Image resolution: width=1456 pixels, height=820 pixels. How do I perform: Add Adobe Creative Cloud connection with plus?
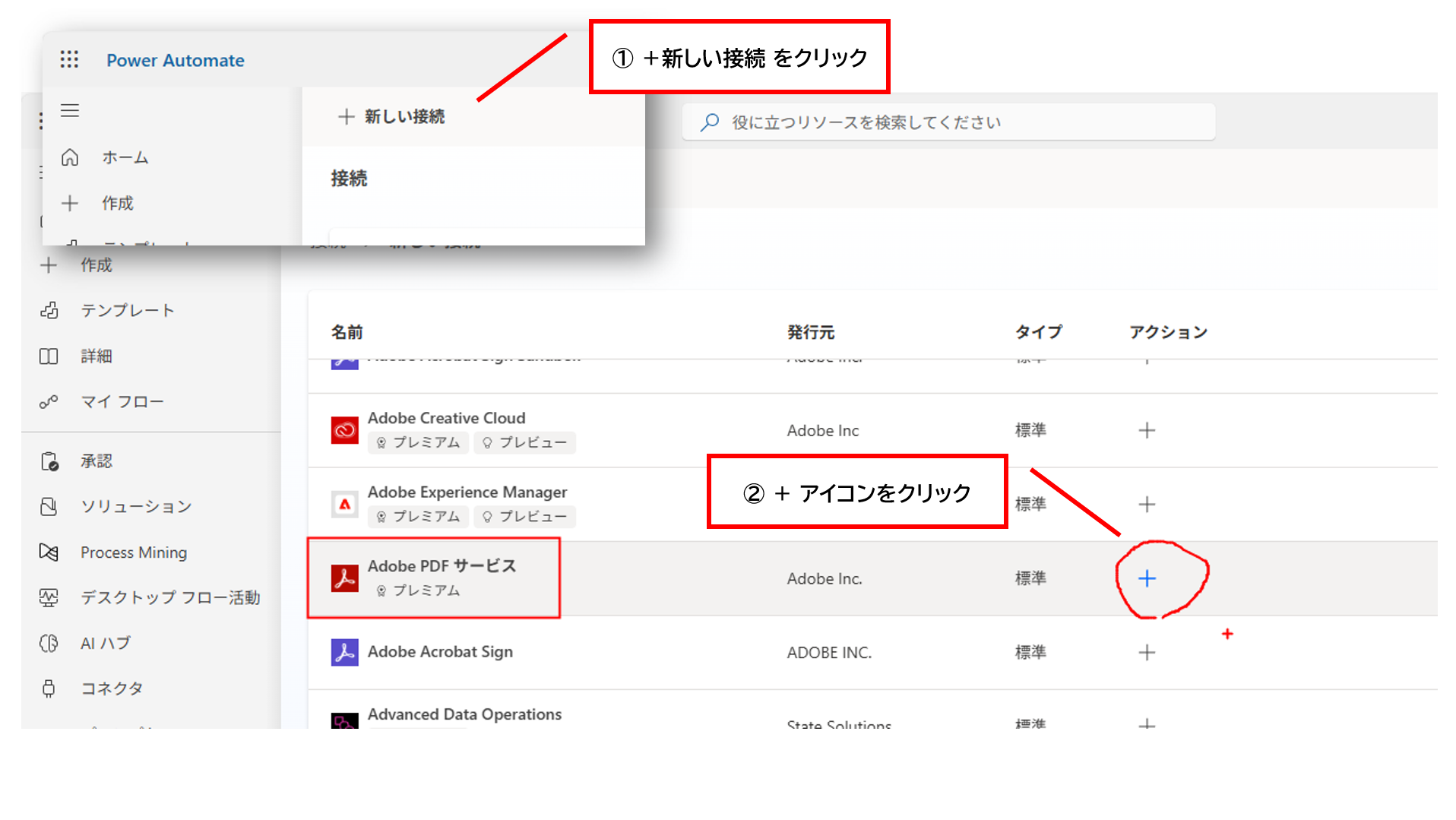tap(1147, 430)
